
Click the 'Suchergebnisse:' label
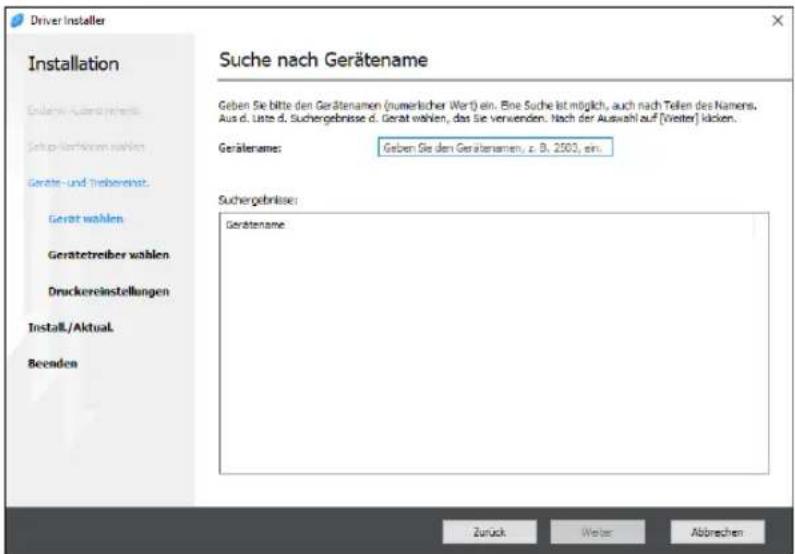click(x=258, y=200)
